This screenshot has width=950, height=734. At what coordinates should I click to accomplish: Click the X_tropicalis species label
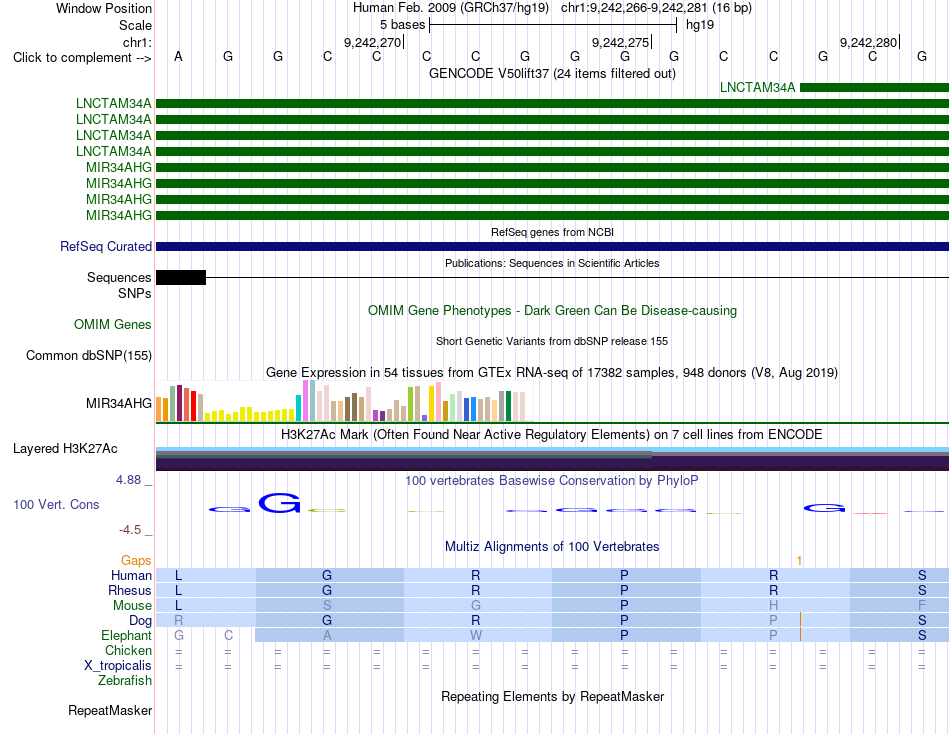118,666
